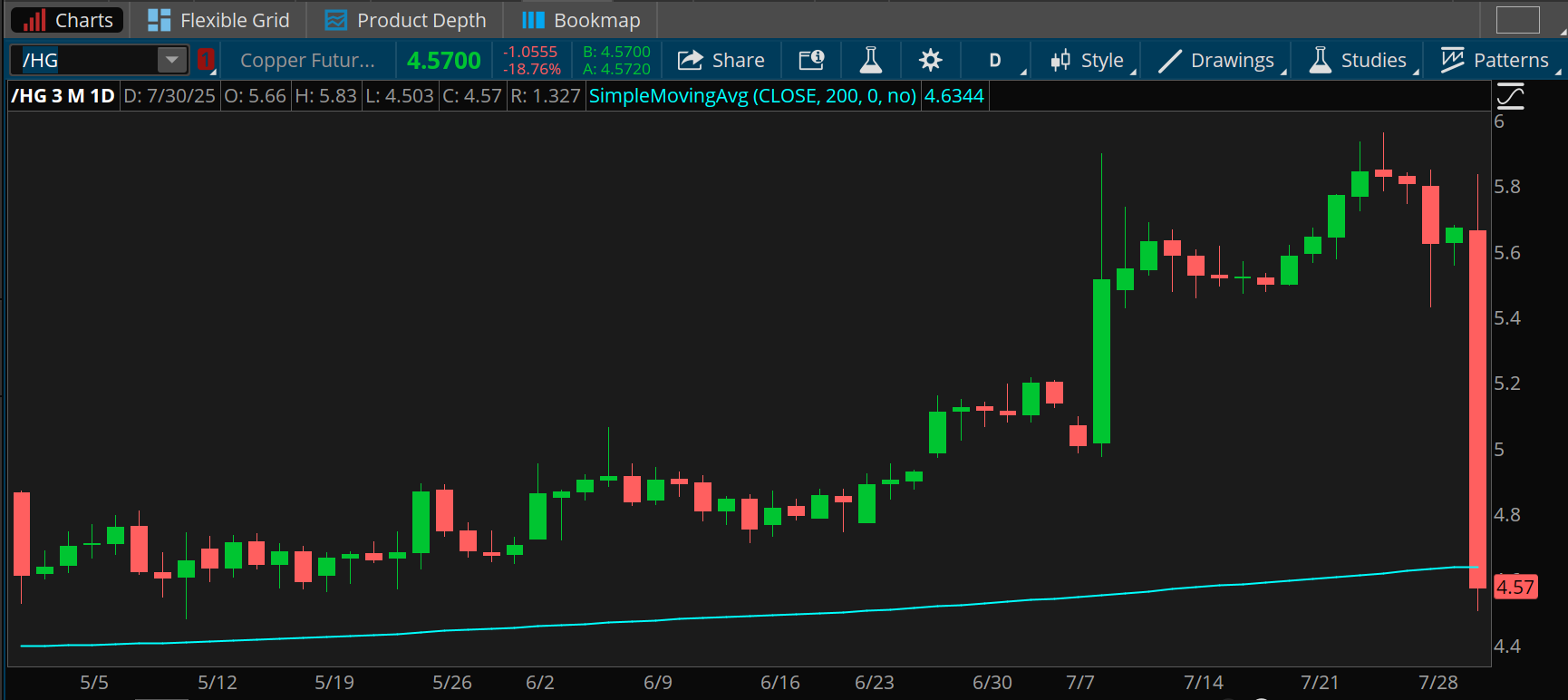Click the 4.57 current price bubble
The height and width of the screenshot is (700, 1568).
(x=1515, y=587)
